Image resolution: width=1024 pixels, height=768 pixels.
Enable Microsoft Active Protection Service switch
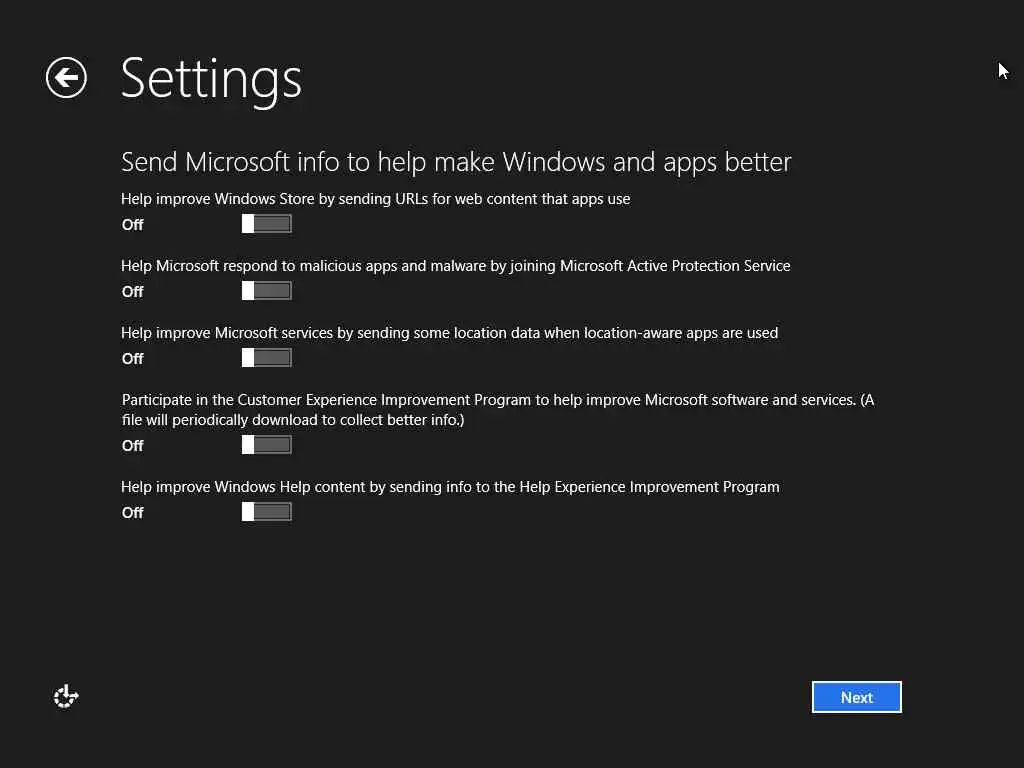click(266, 291)
